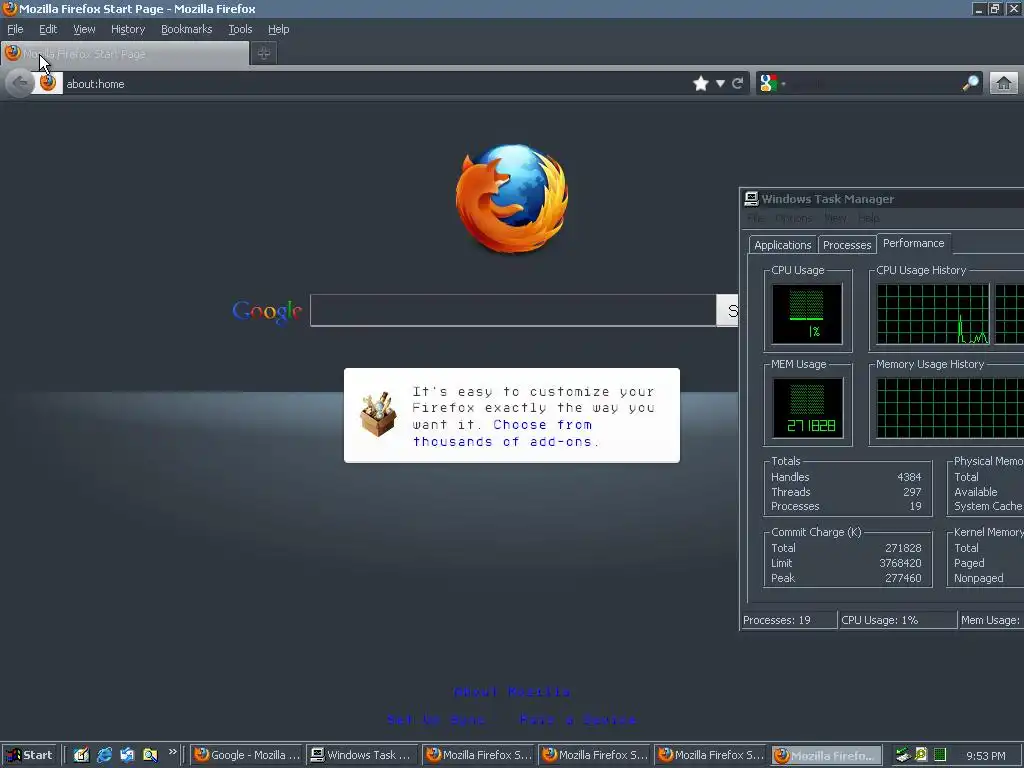Click the Handles value 4384

click(909, 477)
